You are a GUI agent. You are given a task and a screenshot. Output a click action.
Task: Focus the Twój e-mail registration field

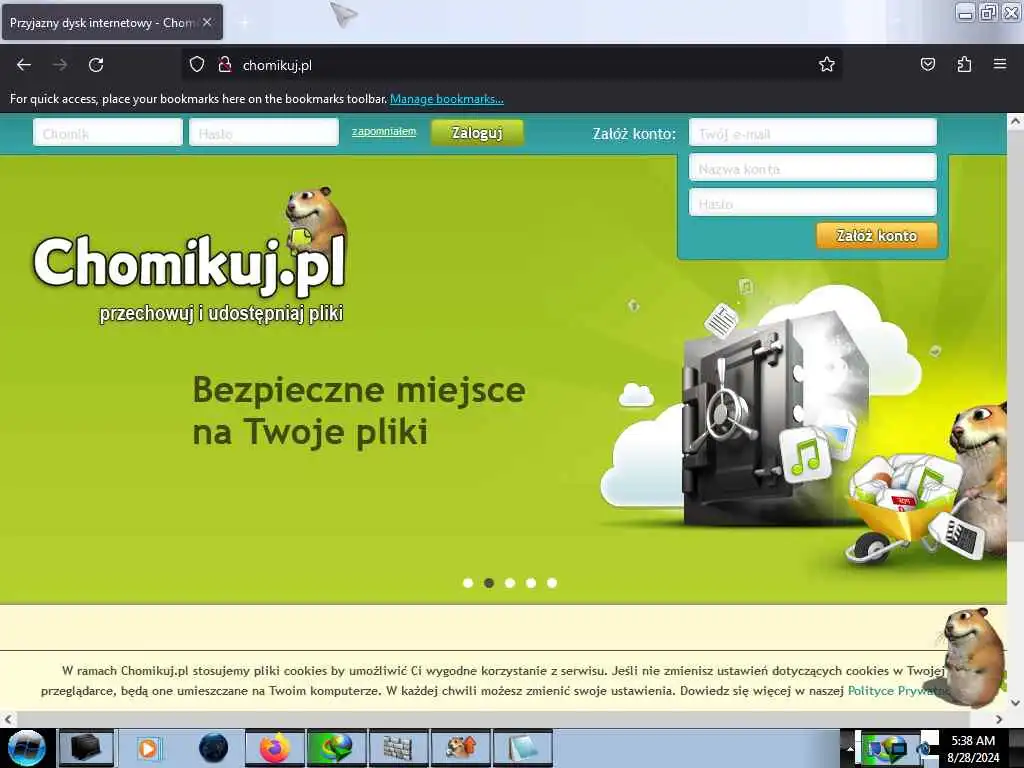pos(812,133)
